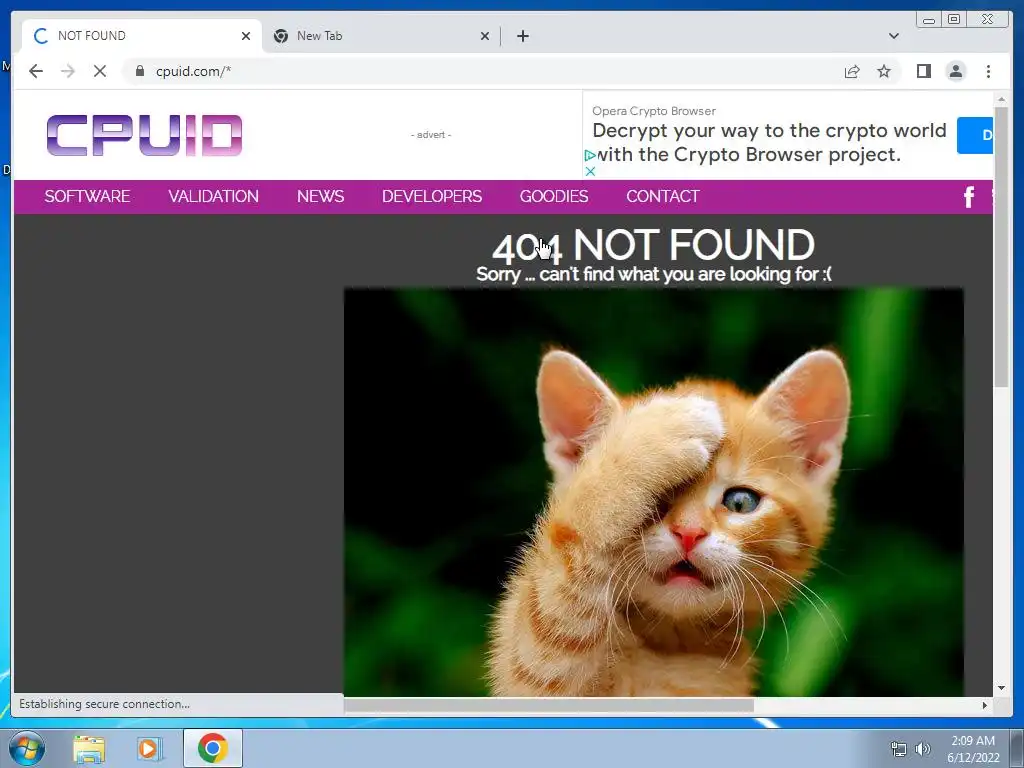Click the horizontal scrollbar right arrow
Image resolution: width=1024 pixels, height=768 pixels.
985,705
